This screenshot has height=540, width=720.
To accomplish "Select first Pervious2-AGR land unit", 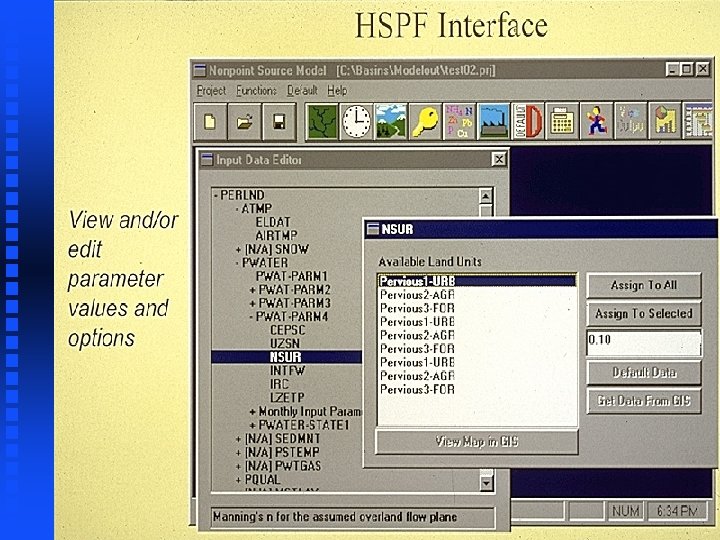I will 477,295.
